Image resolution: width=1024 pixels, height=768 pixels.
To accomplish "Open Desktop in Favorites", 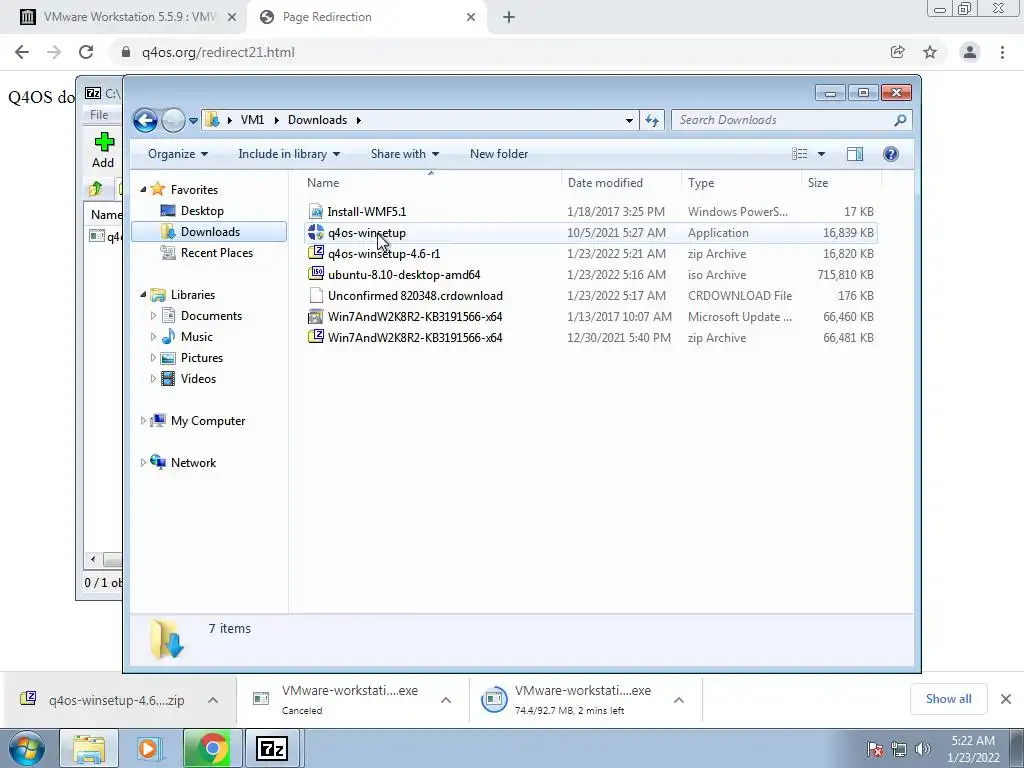I will (202, 211).
